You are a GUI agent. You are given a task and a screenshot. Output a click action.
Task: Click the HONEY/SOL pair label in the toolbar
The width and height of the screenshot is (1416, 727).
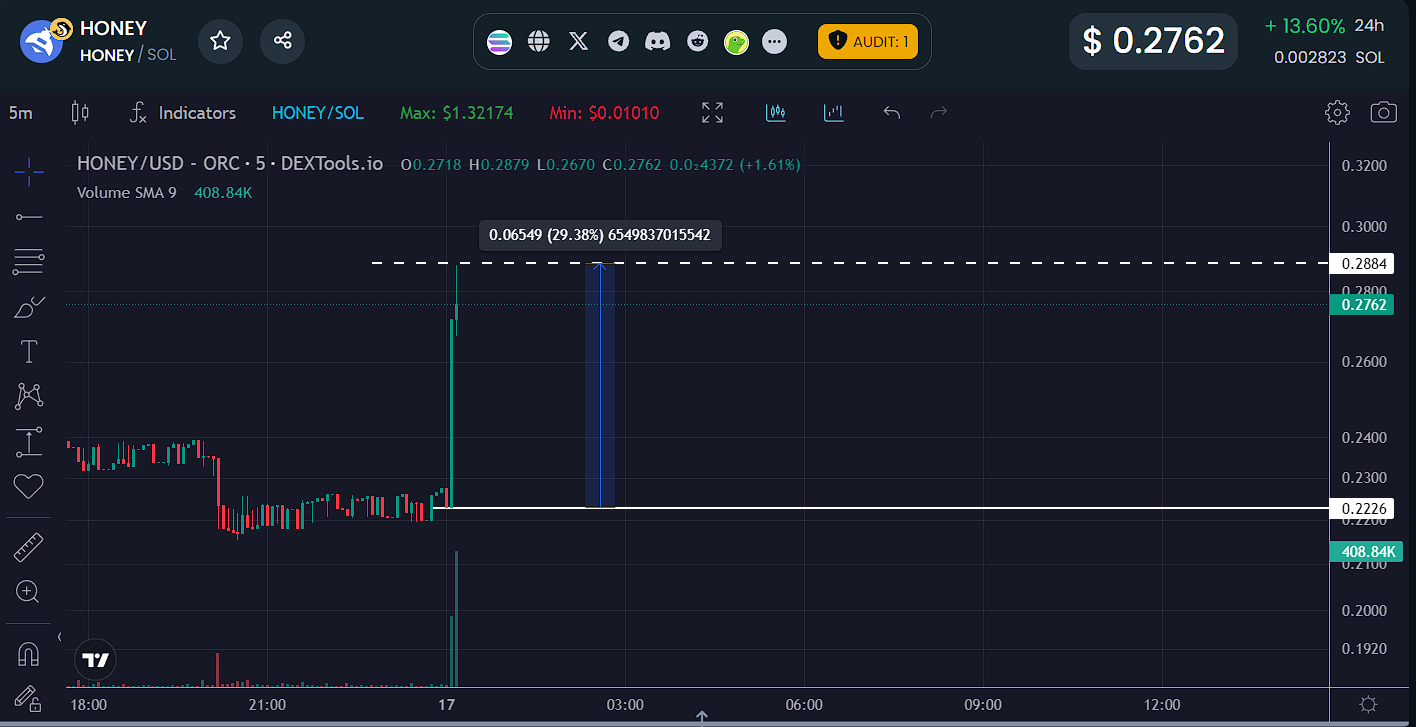point(318,113)
